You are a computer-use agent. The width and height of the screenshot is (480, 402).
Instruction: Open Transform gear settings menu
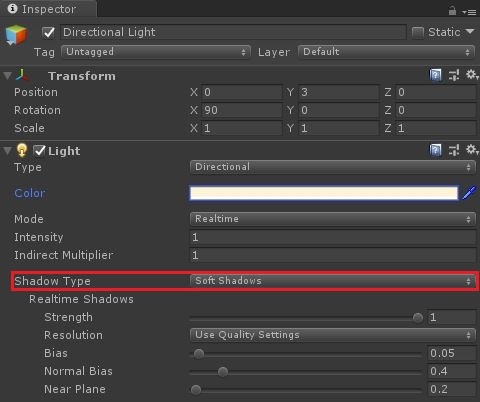[x=472, y=74]
